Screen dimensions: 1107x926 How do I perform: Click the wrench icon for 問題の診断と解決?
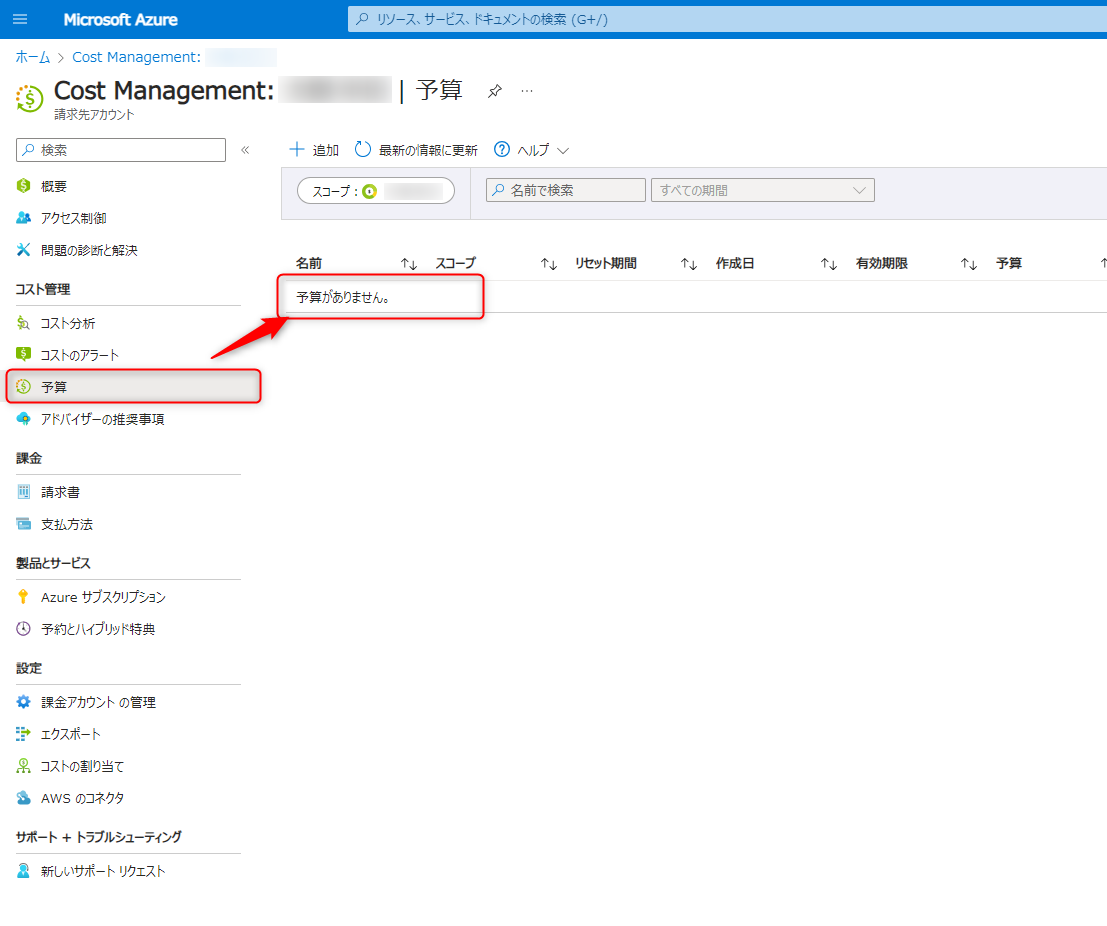coord(23,249)
